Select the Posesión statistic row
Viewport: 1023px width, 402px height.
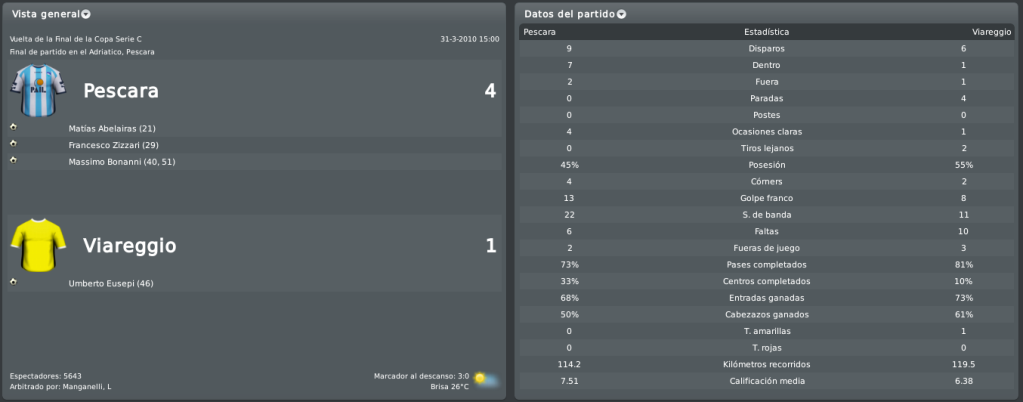[767, 165]
